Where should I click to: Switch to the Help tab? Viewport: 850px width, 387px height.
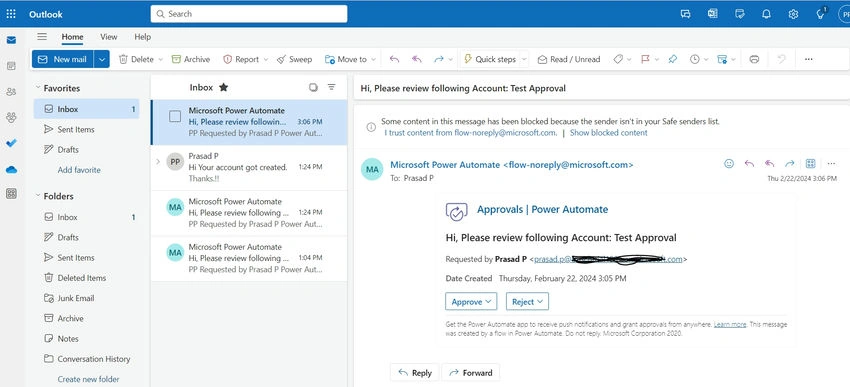click(143, 37)
